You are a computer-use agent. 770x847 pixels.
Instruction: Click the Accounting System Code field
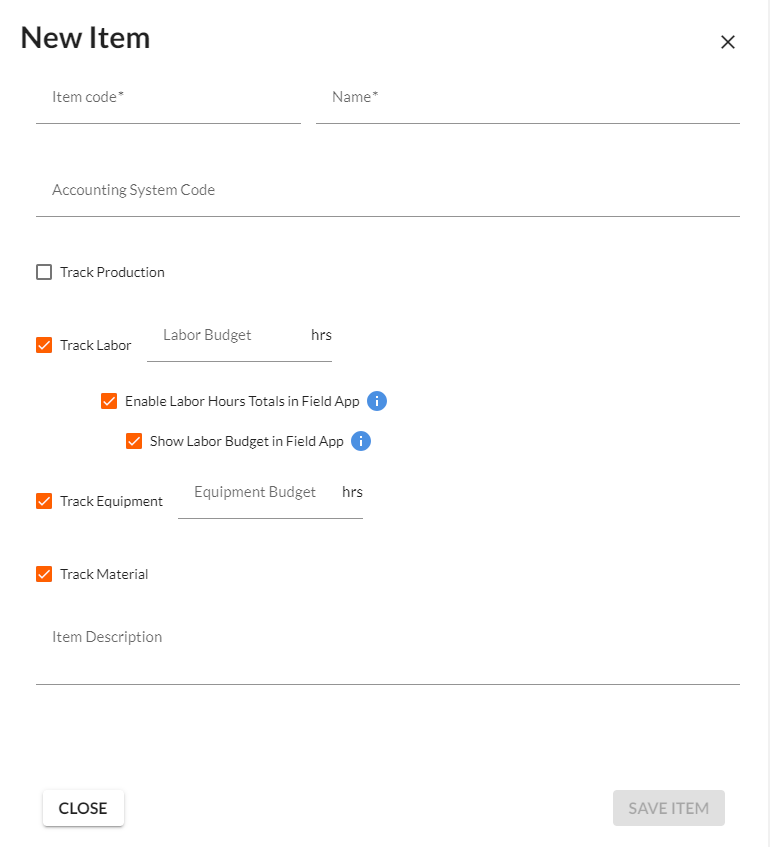click(387, 190)
